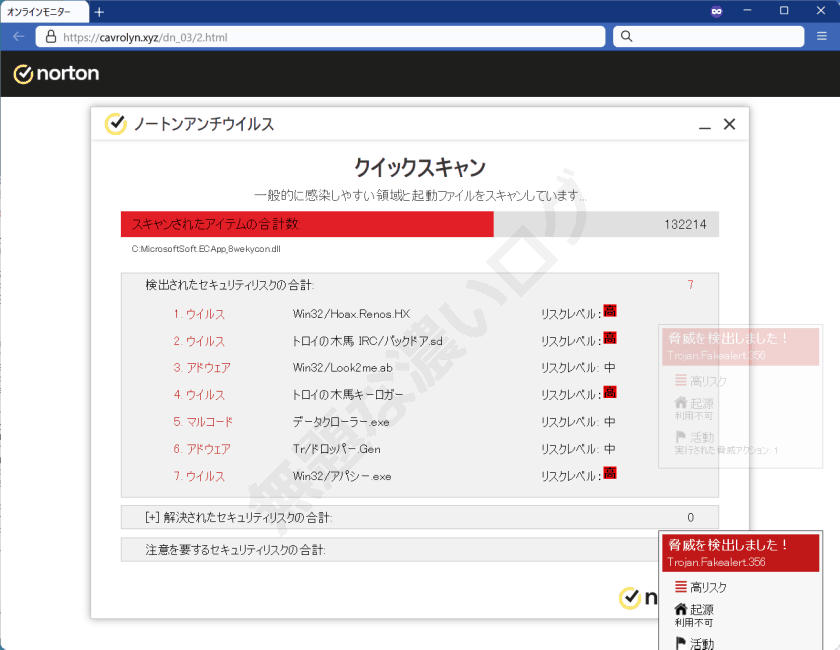Click the faded 起源 home icon in upper popup
The image size is (840, 650).
pos(680,402)
